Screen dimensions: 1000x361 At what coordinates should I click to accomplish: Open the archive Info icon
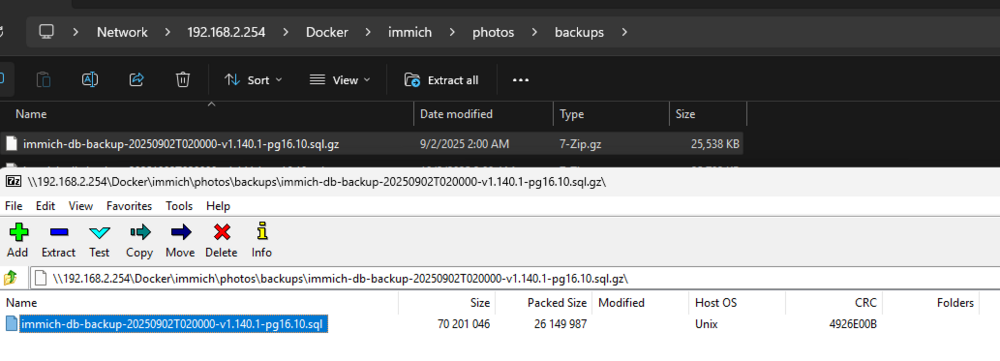pyautogui.click(x=261, y=232)
